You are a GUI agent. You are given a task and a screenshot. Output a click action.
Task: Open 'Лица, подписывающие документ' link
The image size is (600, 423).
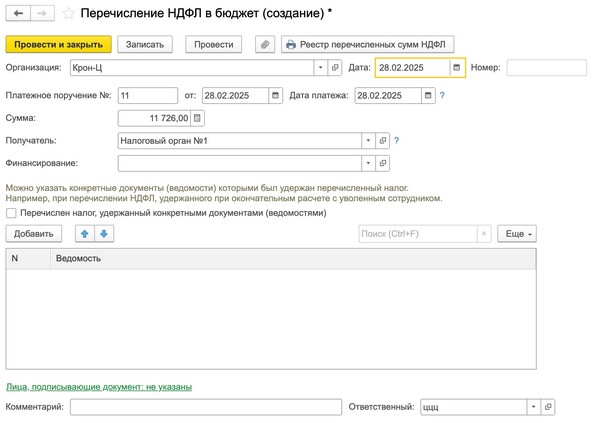point(99,386)
